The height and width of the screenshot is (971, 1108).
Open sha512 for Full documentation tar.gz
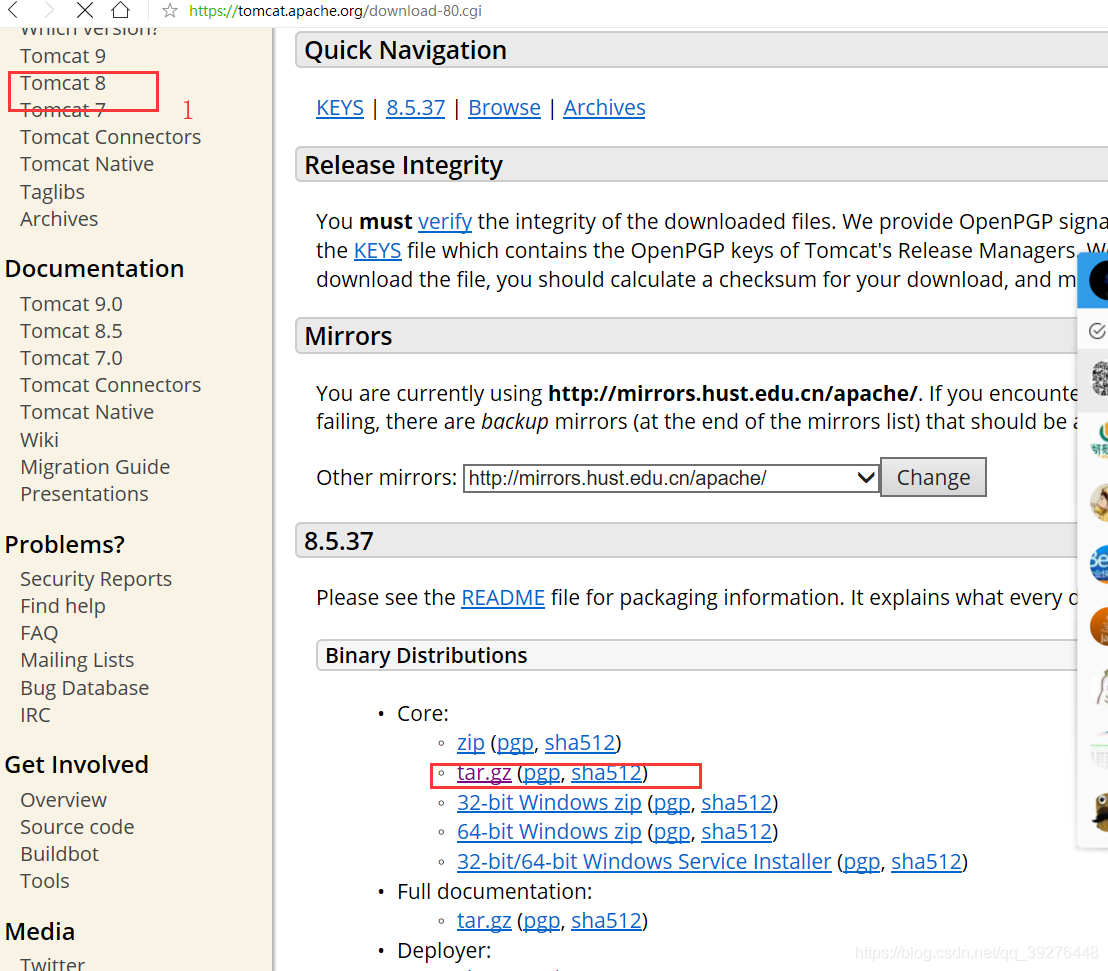coord(607,921)
